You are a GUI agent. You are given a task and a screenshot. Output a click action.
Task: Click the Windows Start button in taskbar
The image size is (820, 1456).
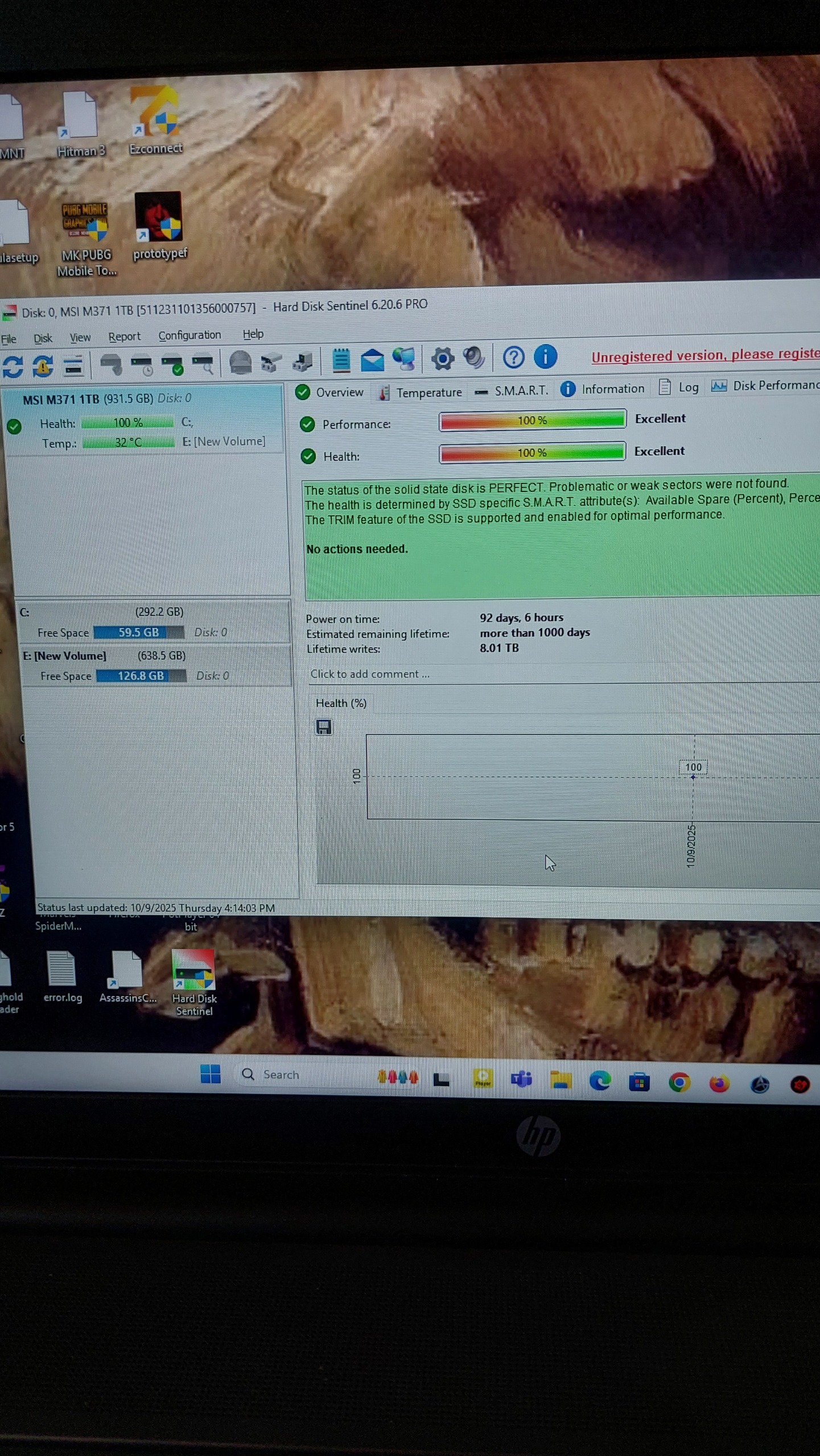[x=211, y=1074]
